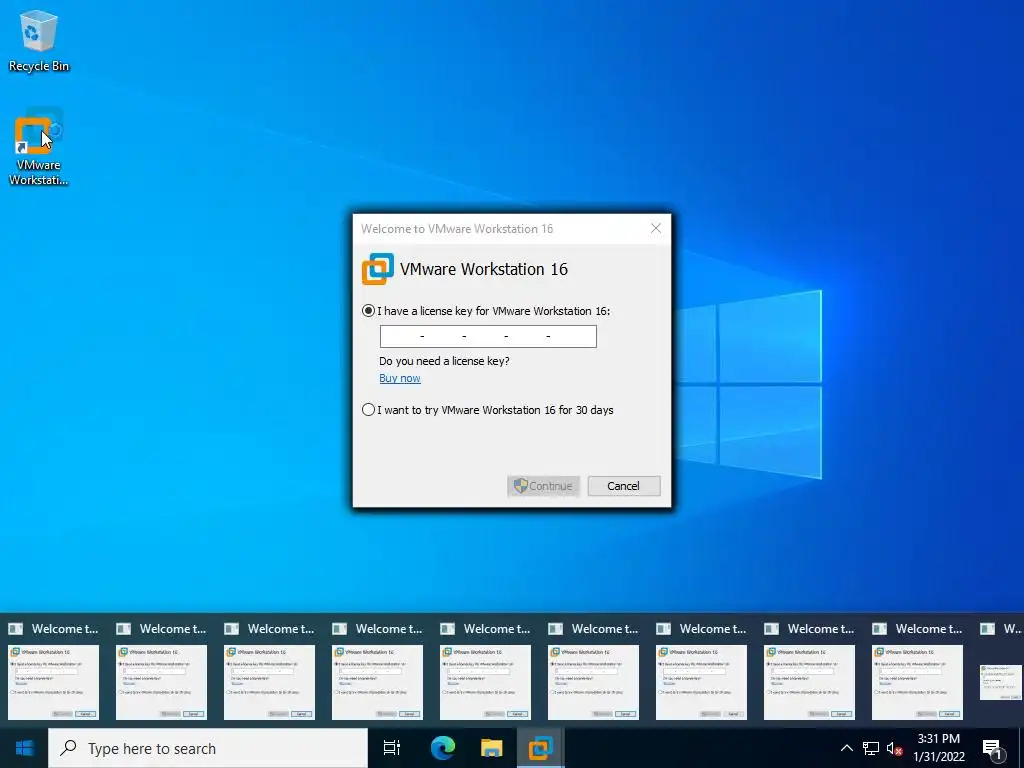The height and width of the screenshot is (768, 1024).
Task: Select the VMware Workstation desktop shortcut
Action: (39, 147)
